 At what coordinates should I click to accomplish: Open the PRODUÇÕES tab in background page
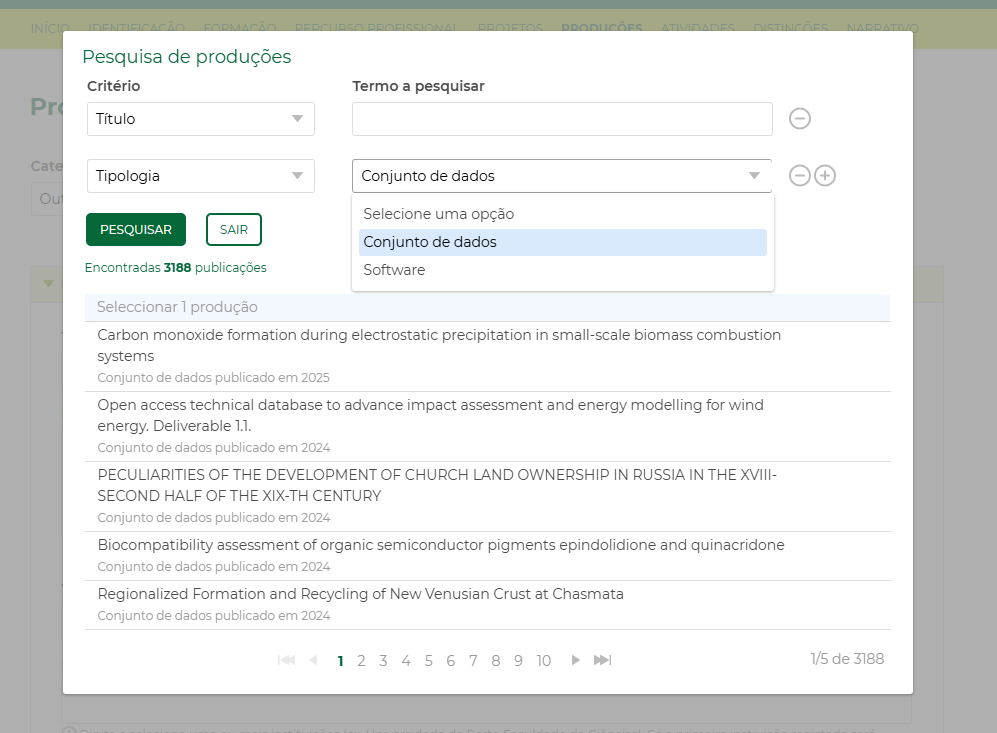click(602, 29)
